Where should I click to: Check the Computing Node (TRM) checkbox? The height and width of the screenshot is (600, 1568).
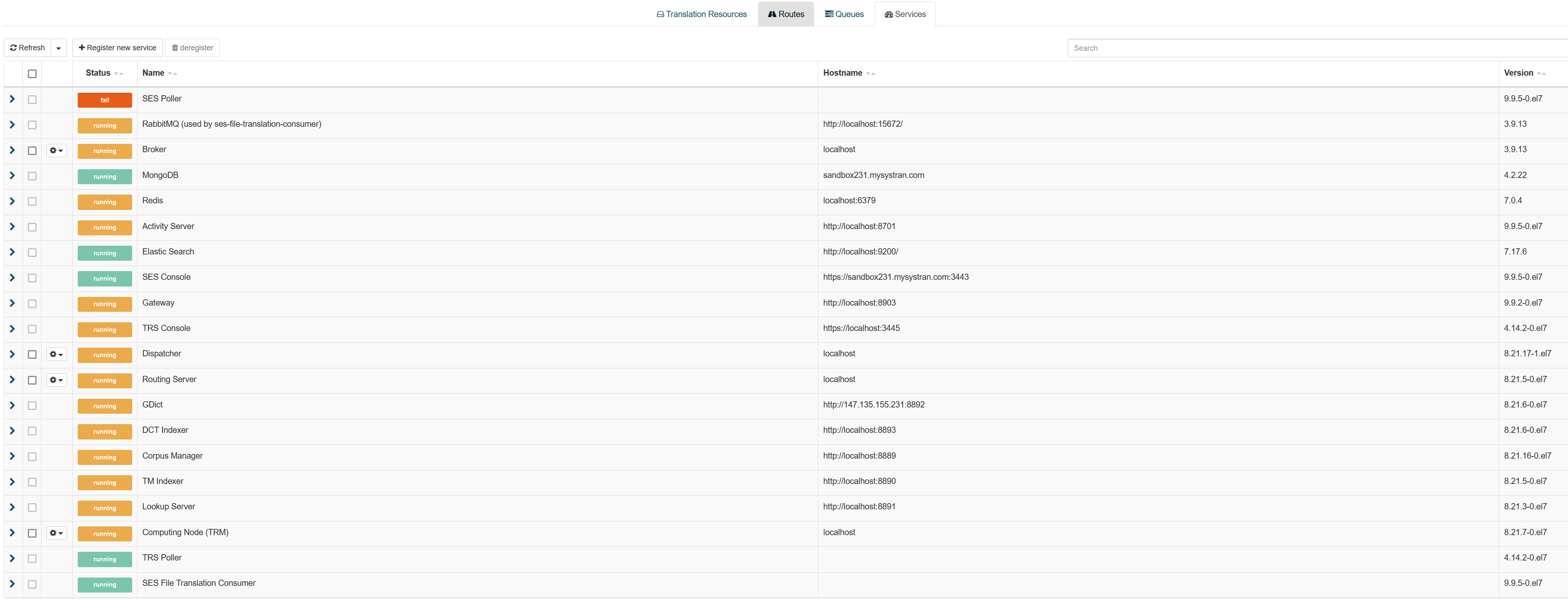pyautogui.click(x=32, y=533)
